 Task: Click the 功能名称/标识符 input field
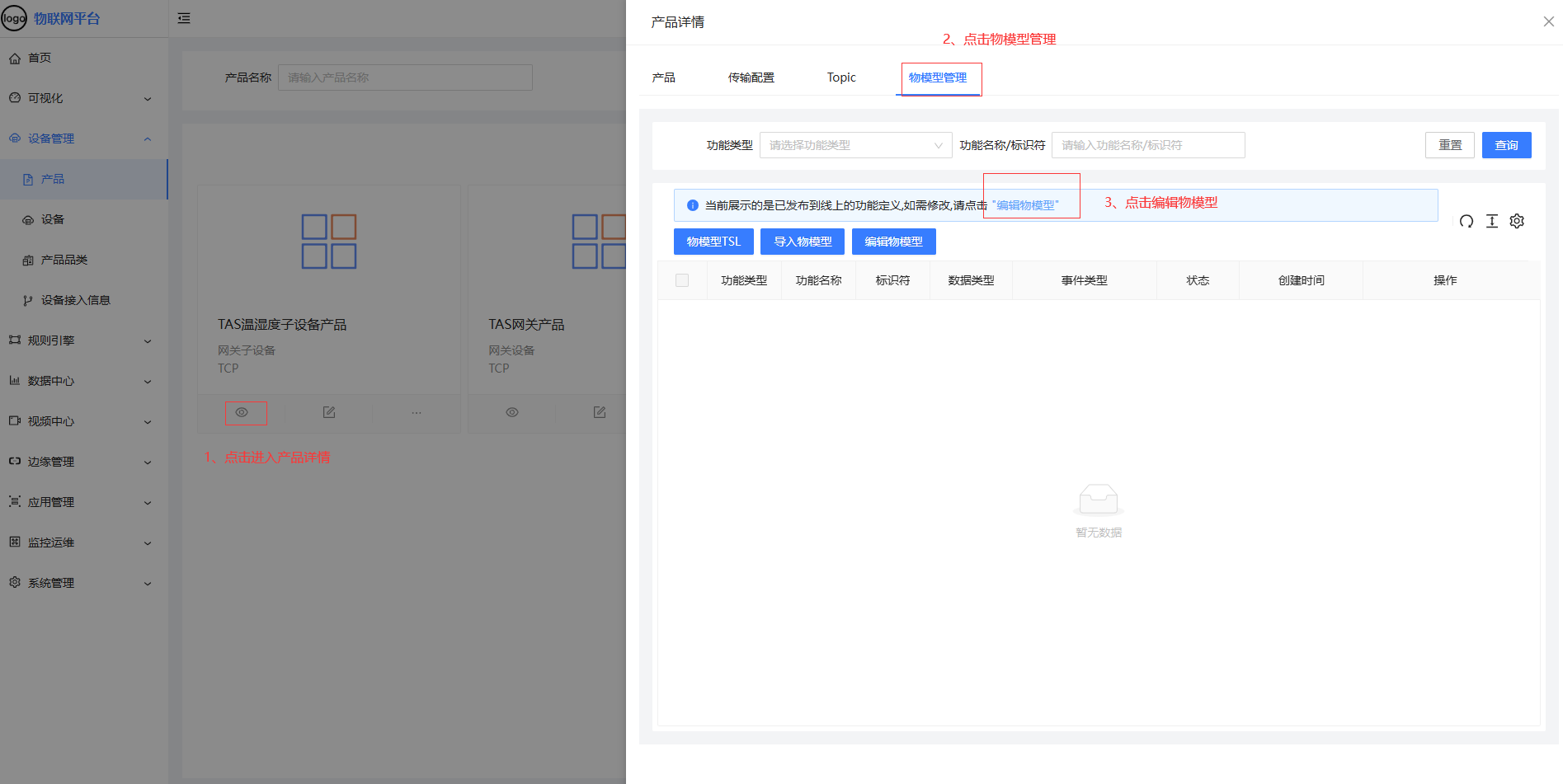[1147, 145]
